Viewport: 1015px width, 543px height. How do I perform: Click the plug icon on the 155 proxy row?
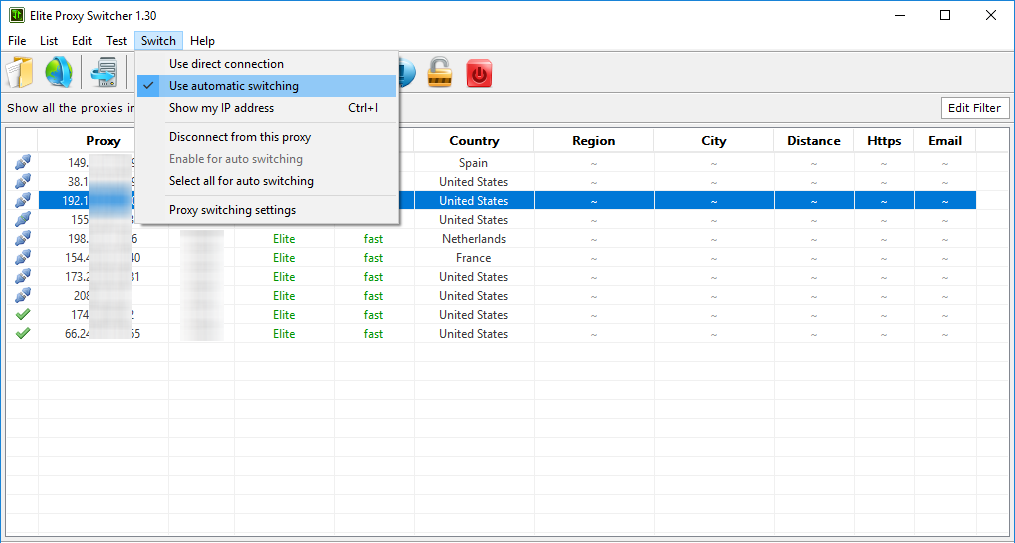click(23, 220)
